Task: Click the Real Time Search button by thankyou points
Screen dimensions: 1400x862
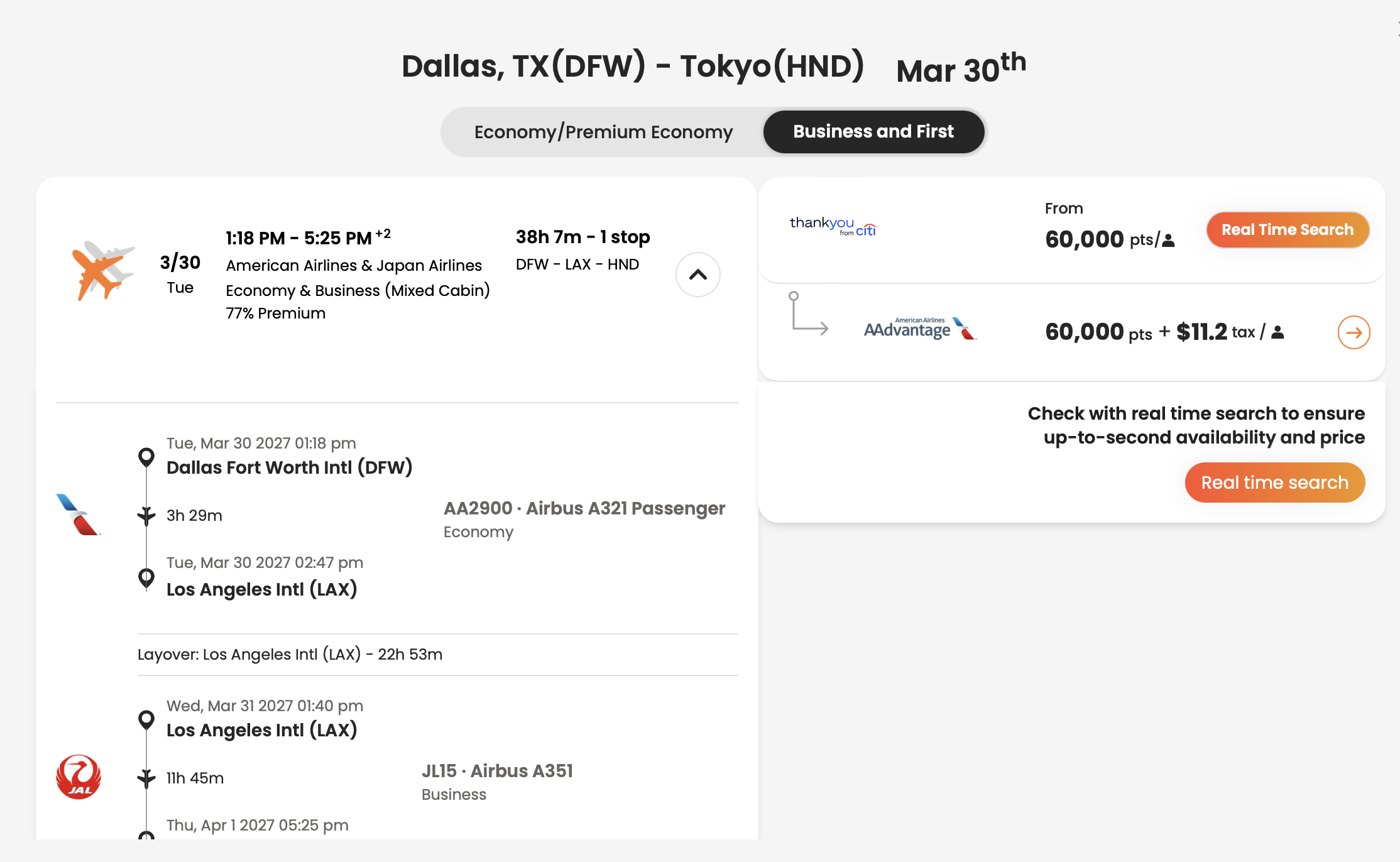Action: (x=1288, y=230)
